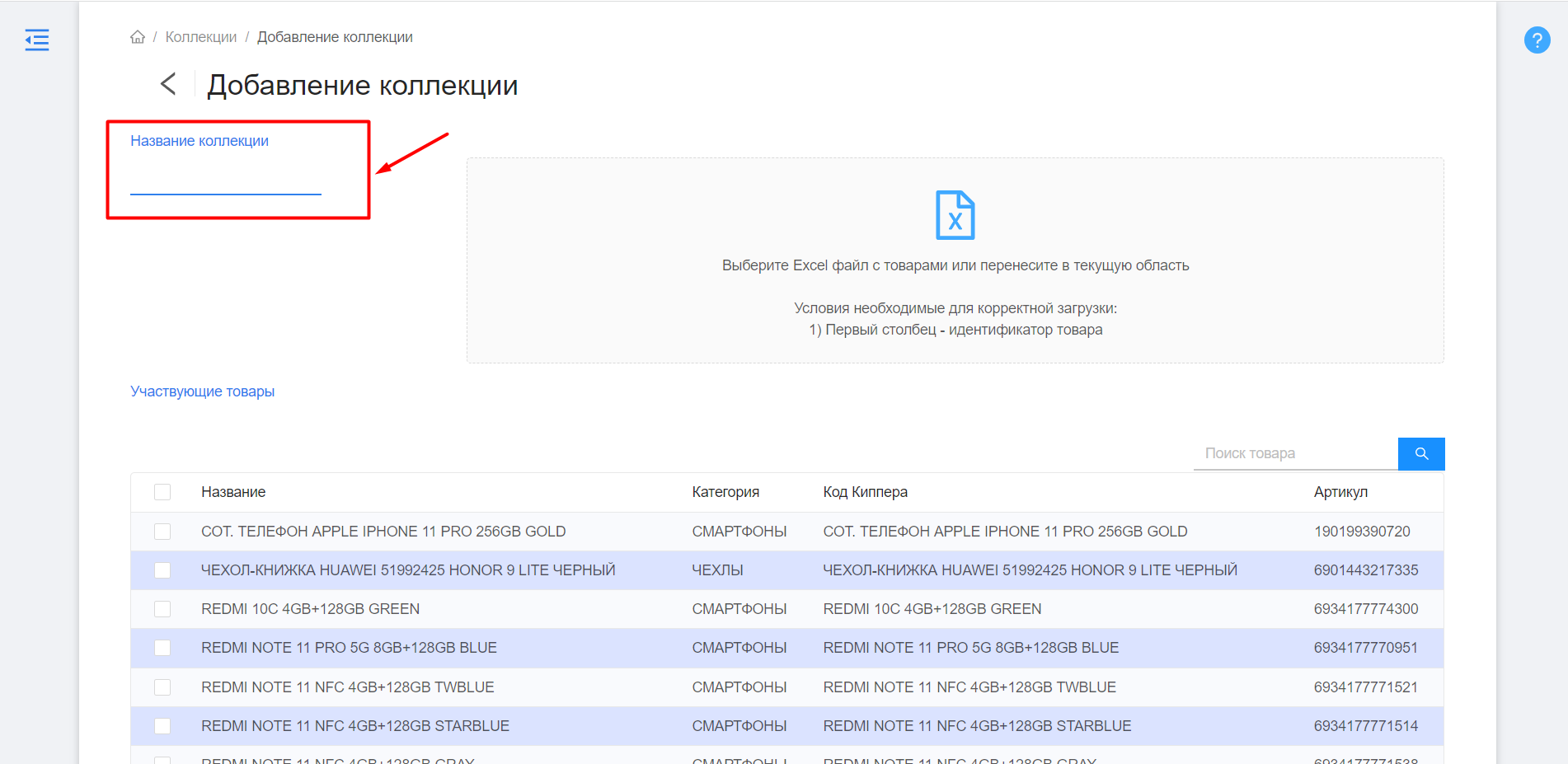
Task: Click REDMI NOTE 11 NFC STARBLUE Kipper code cell
Action: click(977, 726)
